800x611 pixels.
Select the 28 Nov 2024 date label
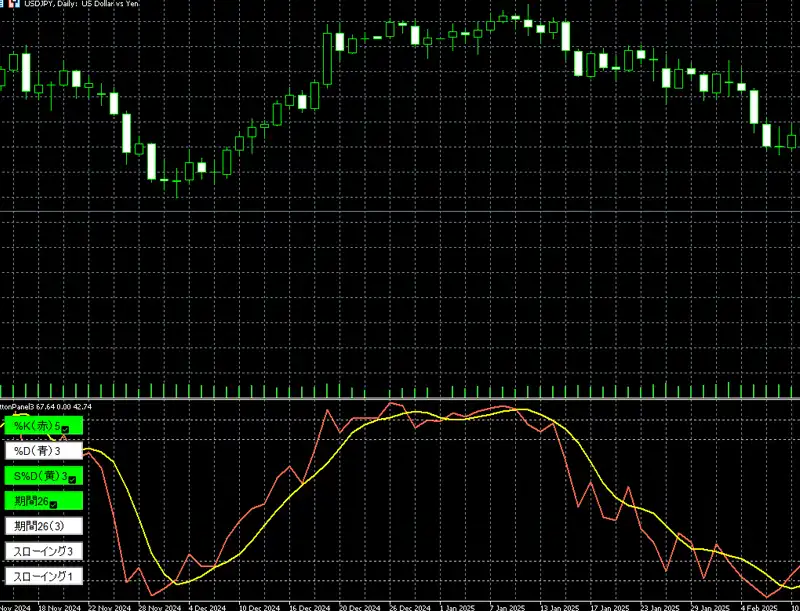[161, 606]
